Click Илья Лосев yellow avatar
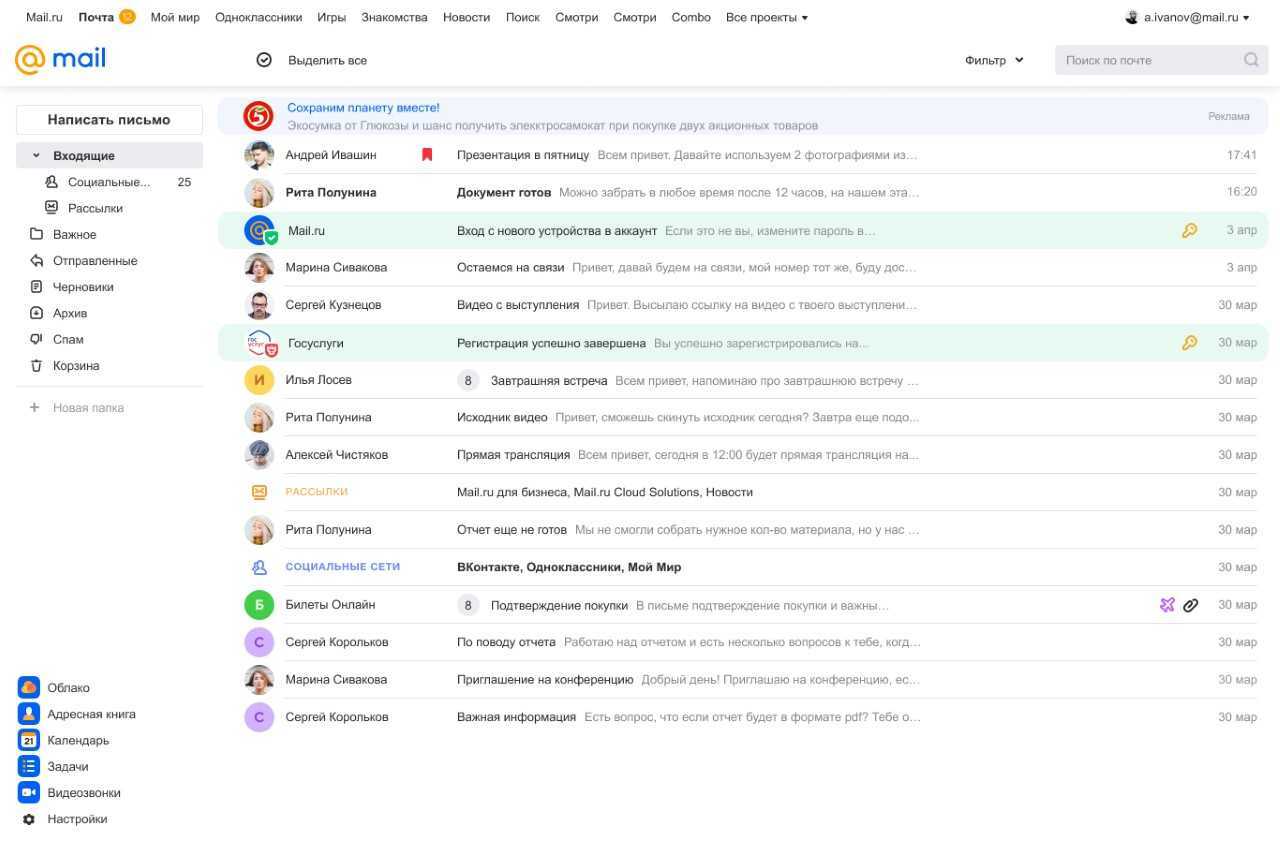 (x=259, y=380)
